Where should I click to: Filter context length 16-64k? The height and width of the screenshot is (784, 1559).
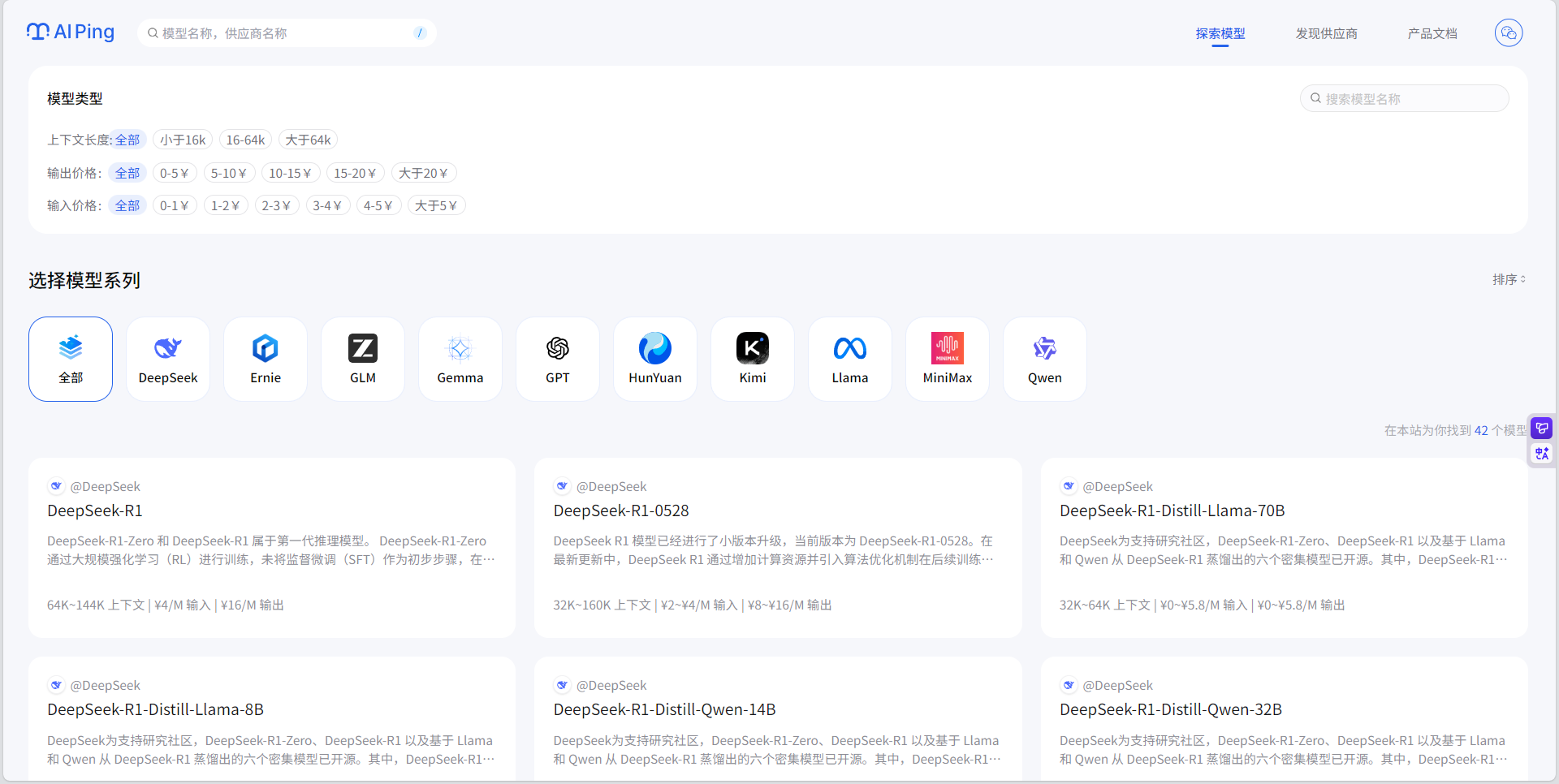click(245, 140)
